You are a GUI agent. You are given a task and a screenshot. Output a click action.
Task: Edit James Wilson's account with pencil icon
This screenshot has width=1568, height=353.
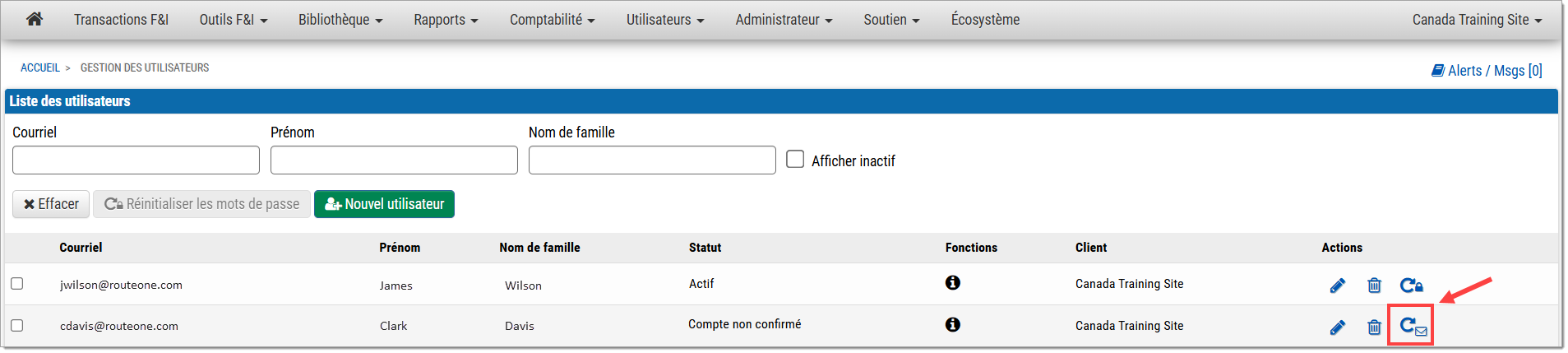point(1338,286)
